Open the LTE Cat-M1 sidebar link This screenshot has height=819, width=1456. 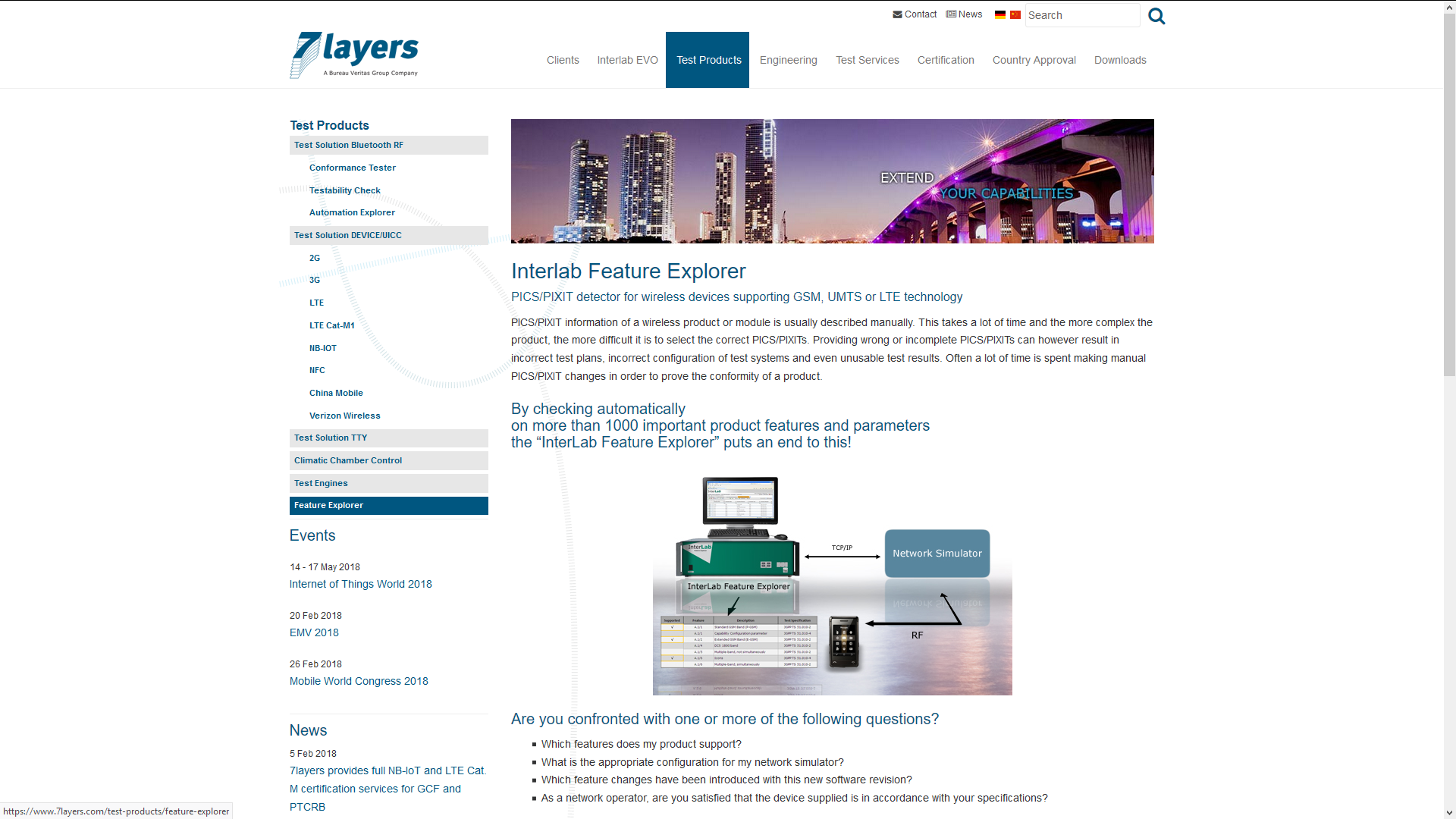[331, 325]
